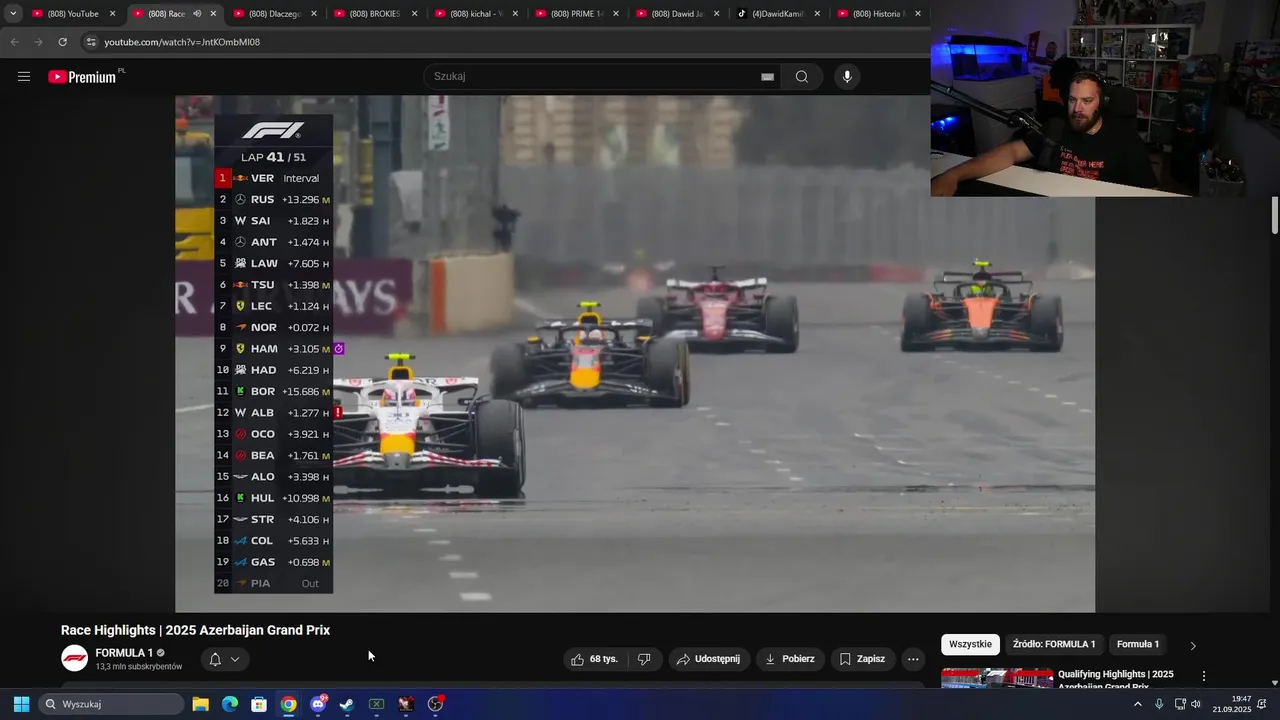Open the FORMULA 1 channel avatar
The height and width of the screenshot is (720, 1280).
pyautogui.click(x=74, y=658)
